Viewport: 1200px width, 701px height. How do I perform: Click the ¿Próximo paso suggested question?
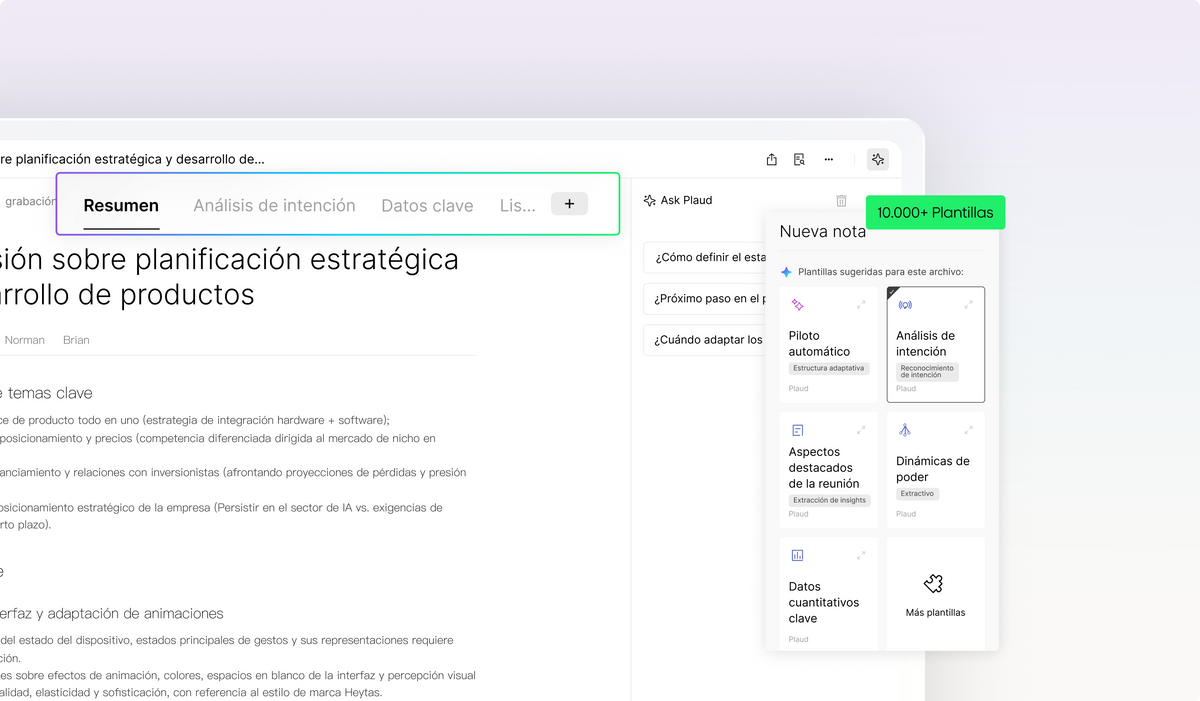click(x=704, y=299)
